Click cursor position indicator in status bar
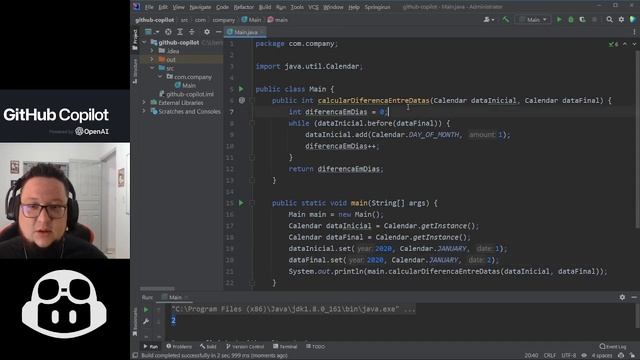640x360 pixels. pos(531,356)
